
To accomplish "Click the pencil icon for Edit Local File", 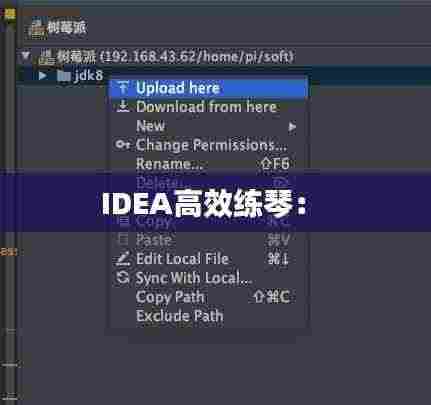I will (x=123, y=259).
